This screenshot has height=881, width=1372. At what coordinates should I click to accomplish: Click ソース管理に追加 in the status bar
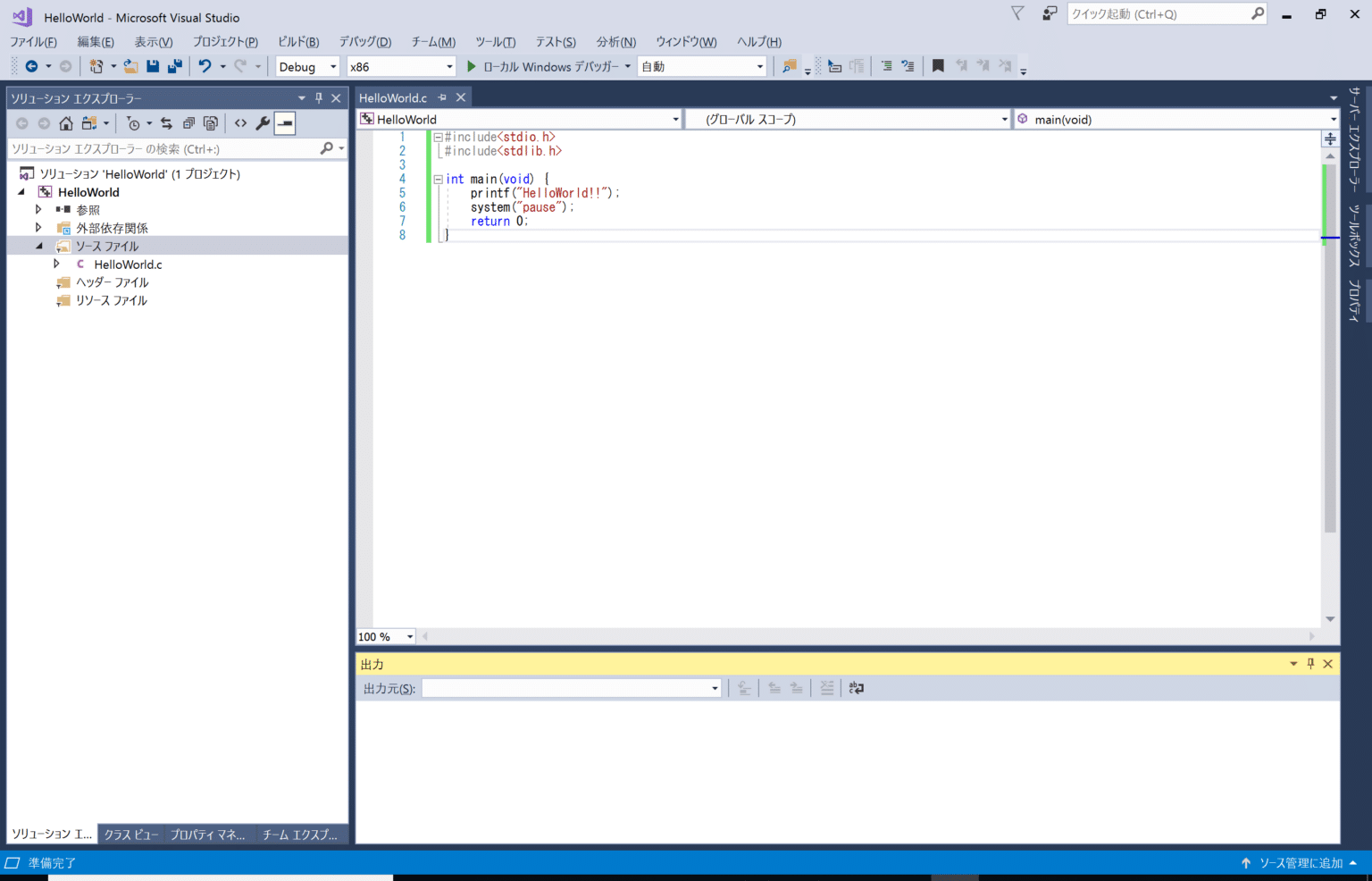click(x=1301, y=862)
